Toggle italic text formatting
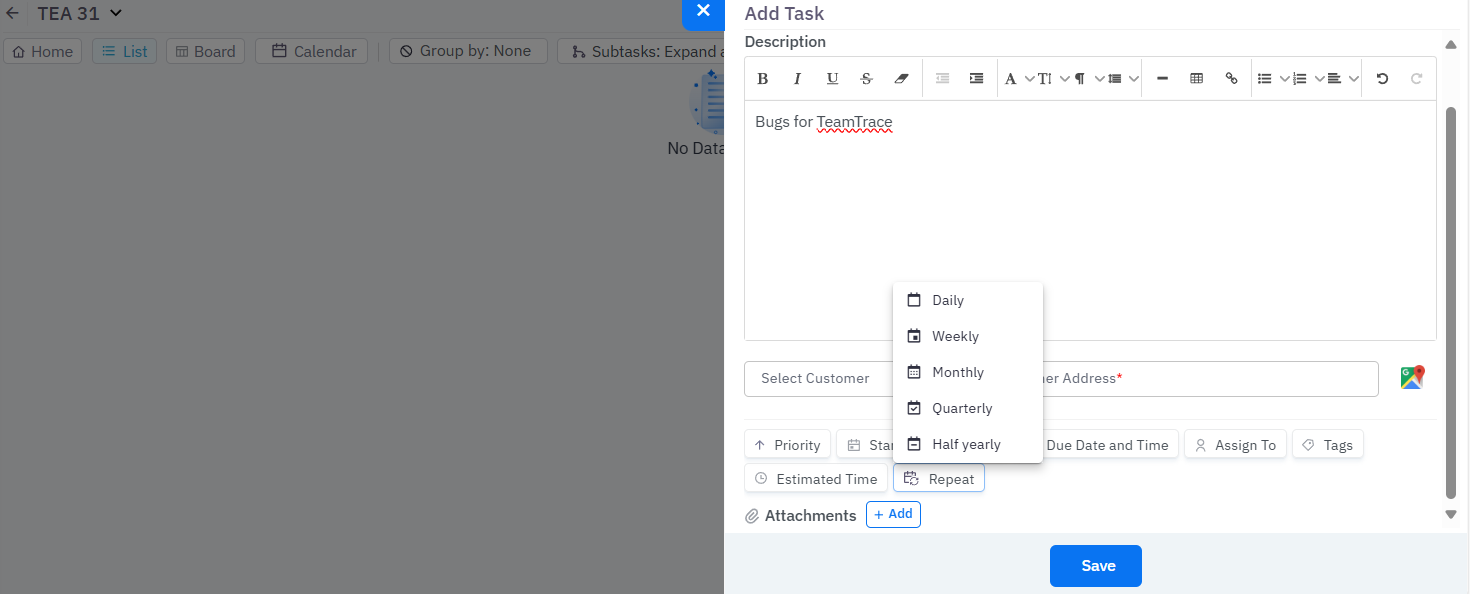This screenshot has width=1470, height=594. pyautogui.click(x=797, y=79)
